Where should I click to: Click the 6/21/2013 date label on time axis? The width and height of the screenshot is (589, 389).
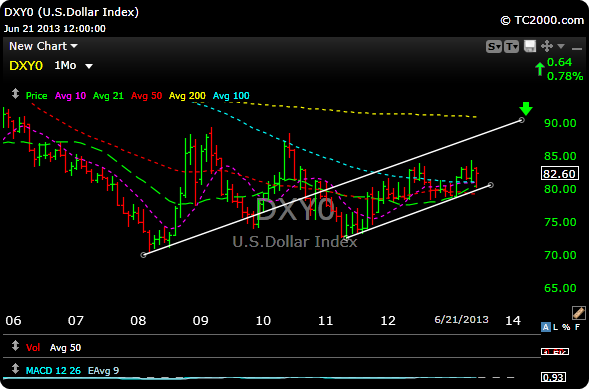(462, 320)
